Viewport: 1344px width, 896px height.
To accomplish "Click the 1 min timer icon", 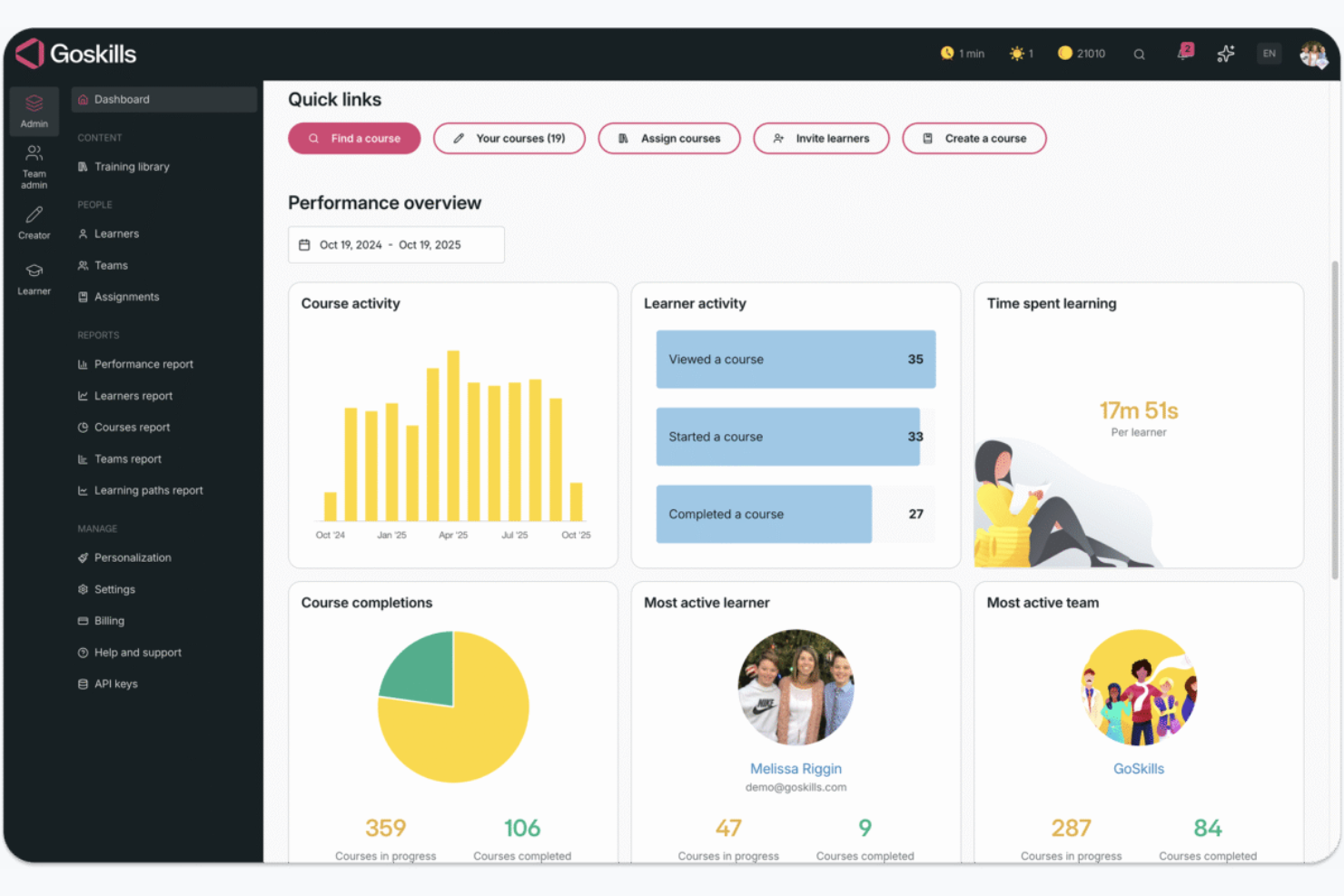I will pos(946,54).
